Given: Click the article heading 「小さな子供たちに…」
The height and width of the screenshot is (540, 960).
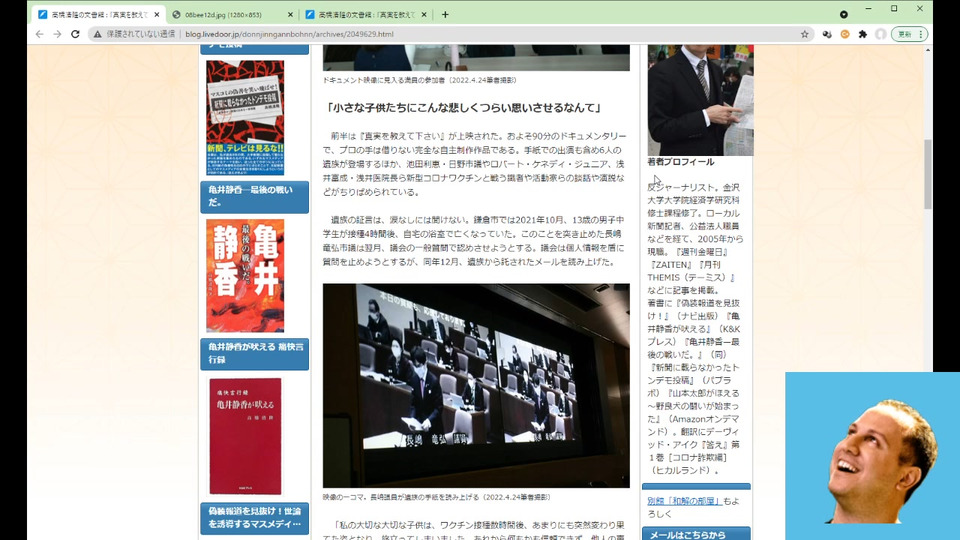Looking at the screenshot, I should pos(463,108).
